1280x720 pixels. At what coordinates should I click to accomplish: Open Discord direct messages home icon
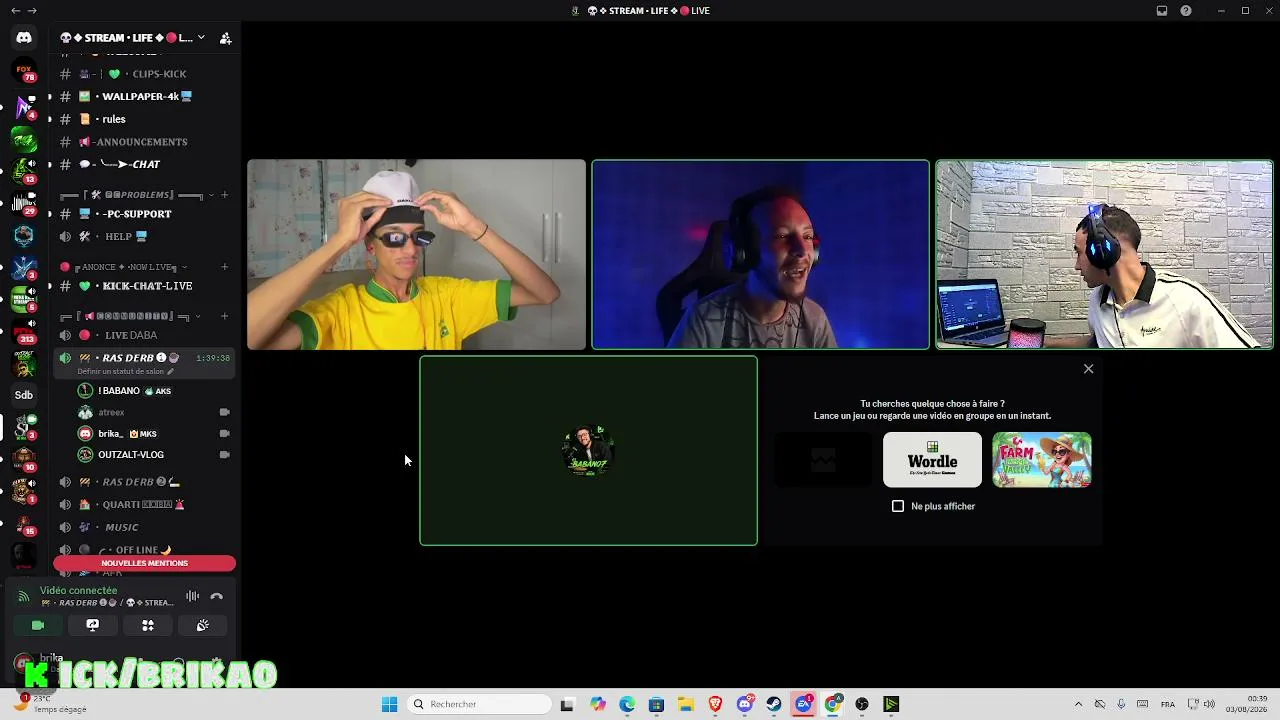click(24, 38)
